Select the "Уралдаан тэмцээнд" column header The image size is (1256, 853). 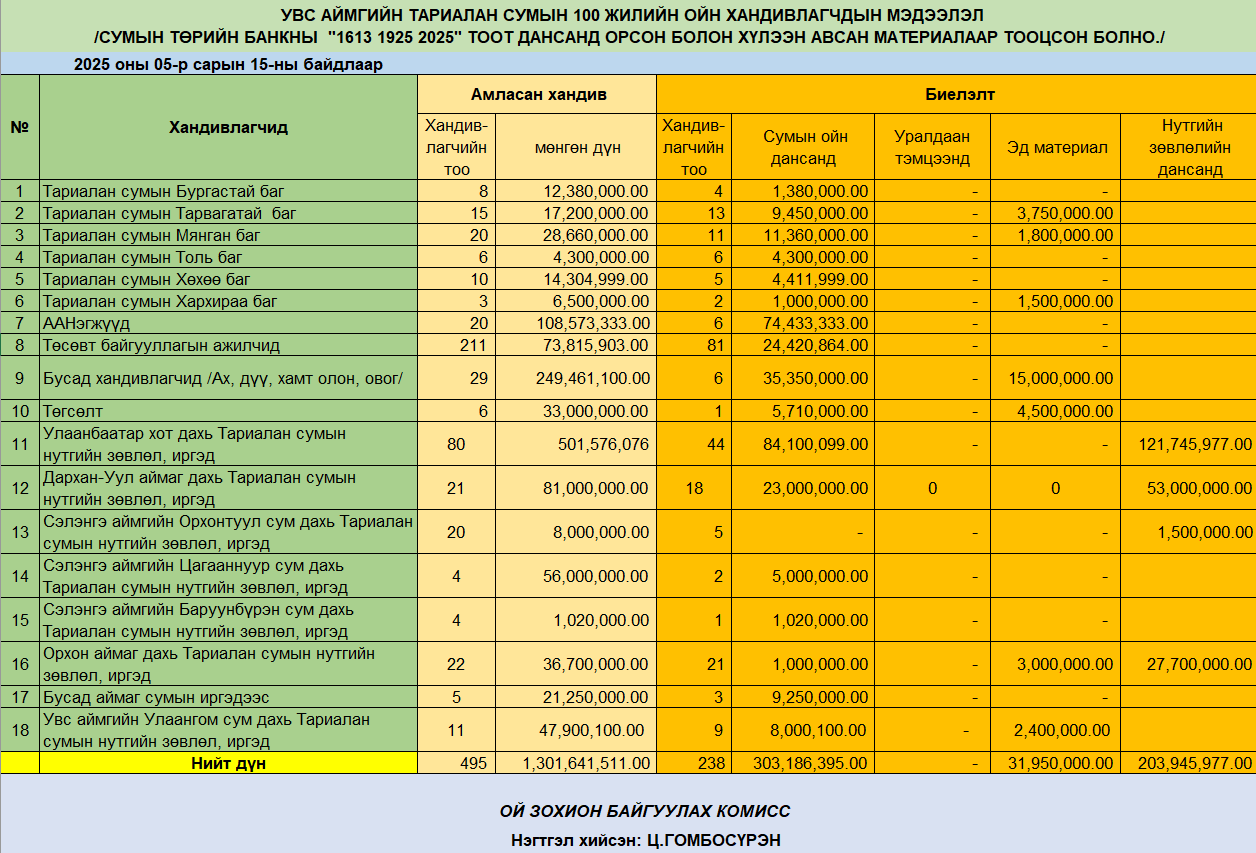pyautogui.click(x=933, y=147)
